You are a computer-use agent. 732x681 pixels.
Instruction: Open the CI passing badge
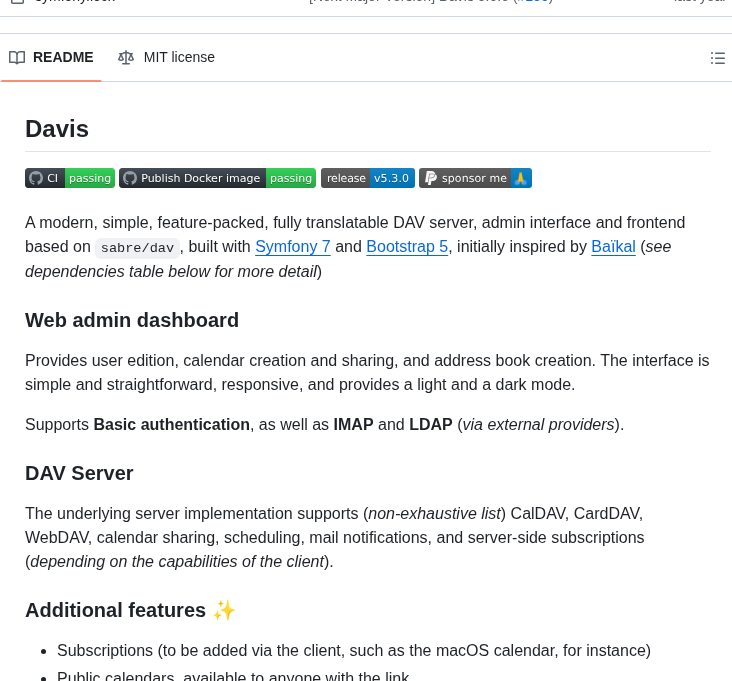click(x=70, y=178)
